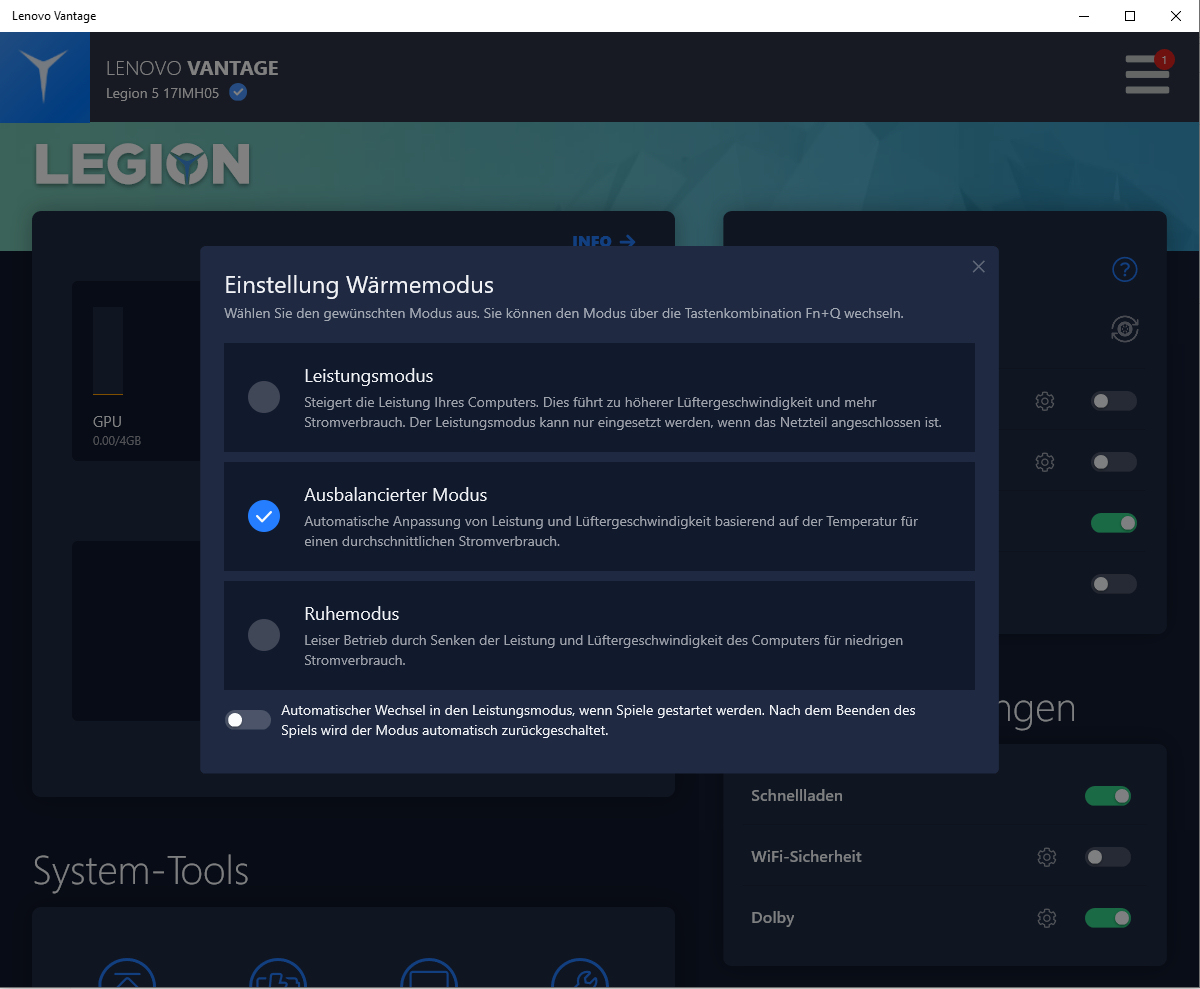Click the GPU memory usage bar
The height and width of the screenshot is (989, 1200).
[x=108, y=352]
